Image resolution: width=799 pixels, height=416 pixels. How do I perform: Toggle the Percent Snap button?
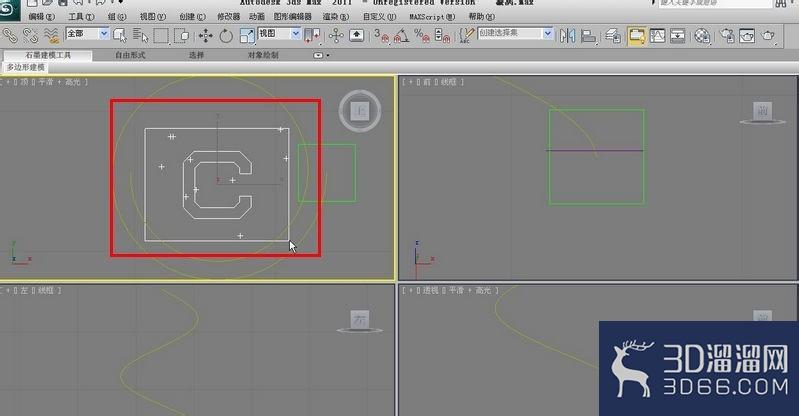[422, 35]
